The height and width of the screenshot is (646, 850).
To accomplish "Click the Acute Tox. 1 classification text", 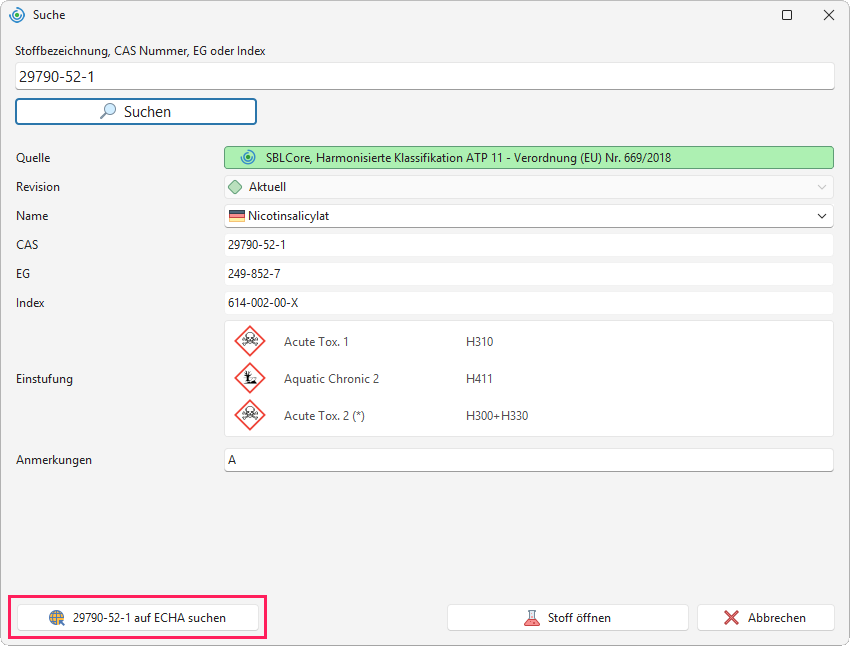I will tap(316, 342).
